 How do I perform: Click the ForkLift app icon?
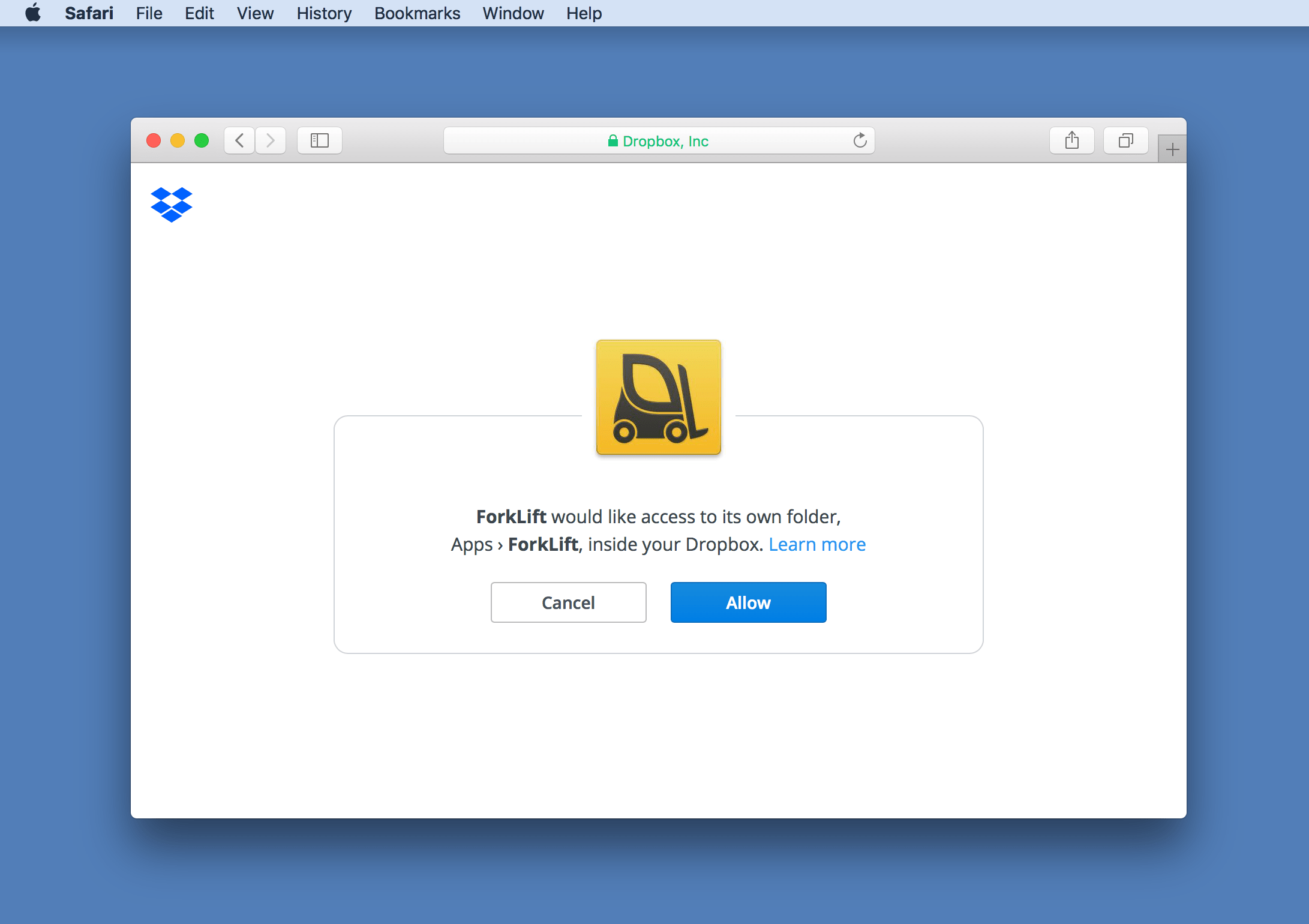click(658, 397)
